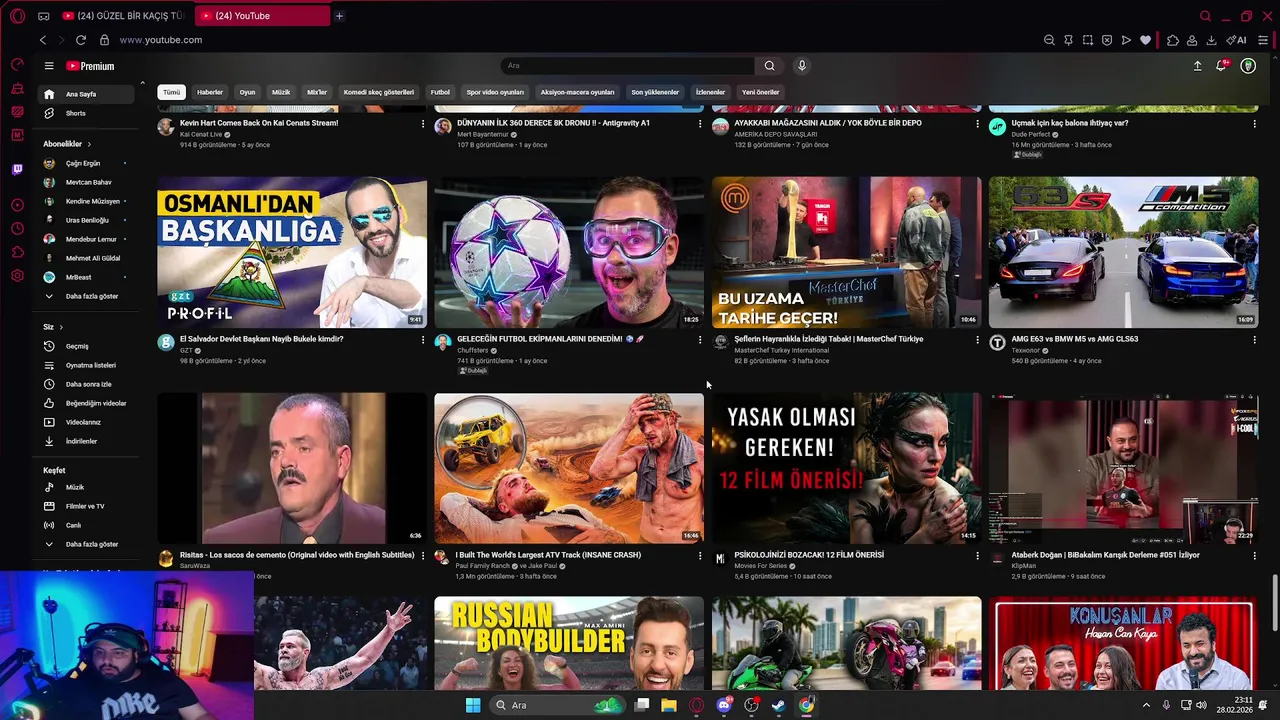Open Canlı live section in sidebar
1280x720 pixels.
85,525
